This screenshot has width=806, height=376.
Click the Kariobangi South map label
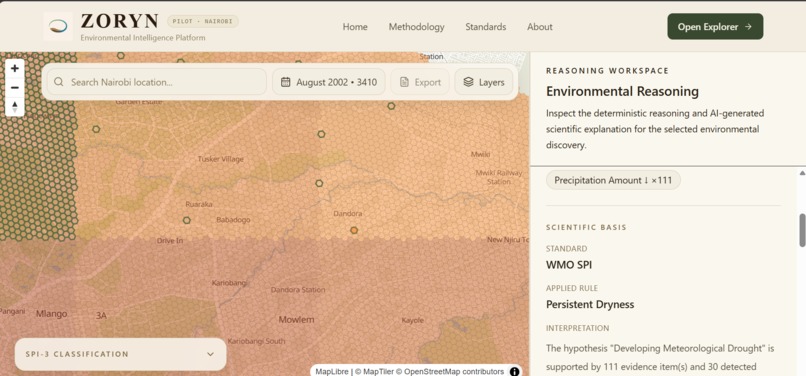[x=256, y=341]
